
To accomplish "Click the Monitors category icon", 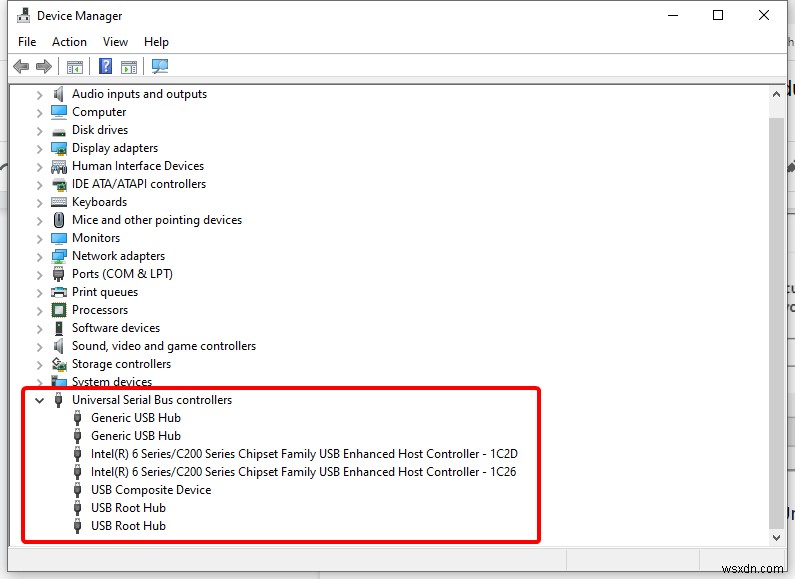I will pos(59,238).
